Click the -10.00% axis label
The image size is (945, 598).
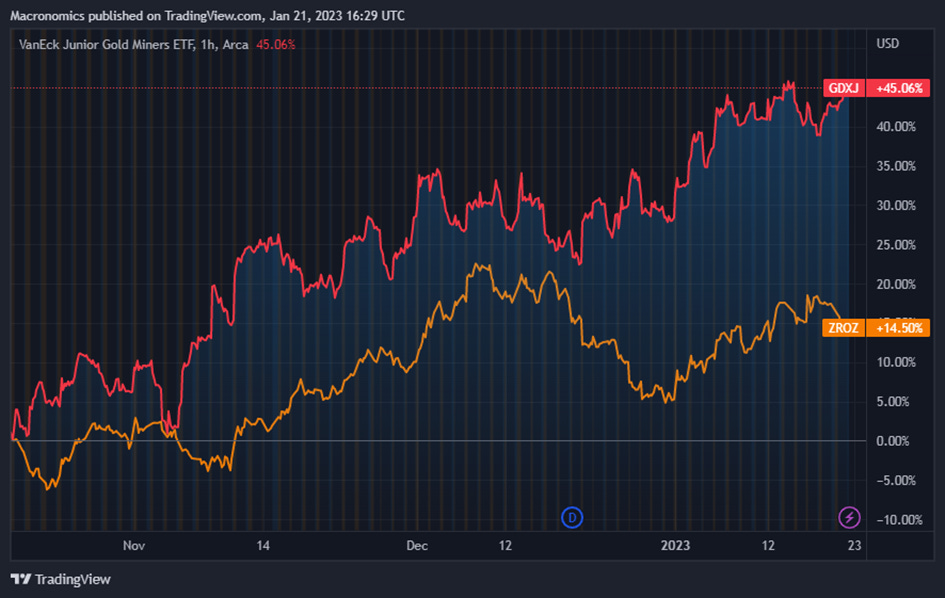tap(899, 520)
